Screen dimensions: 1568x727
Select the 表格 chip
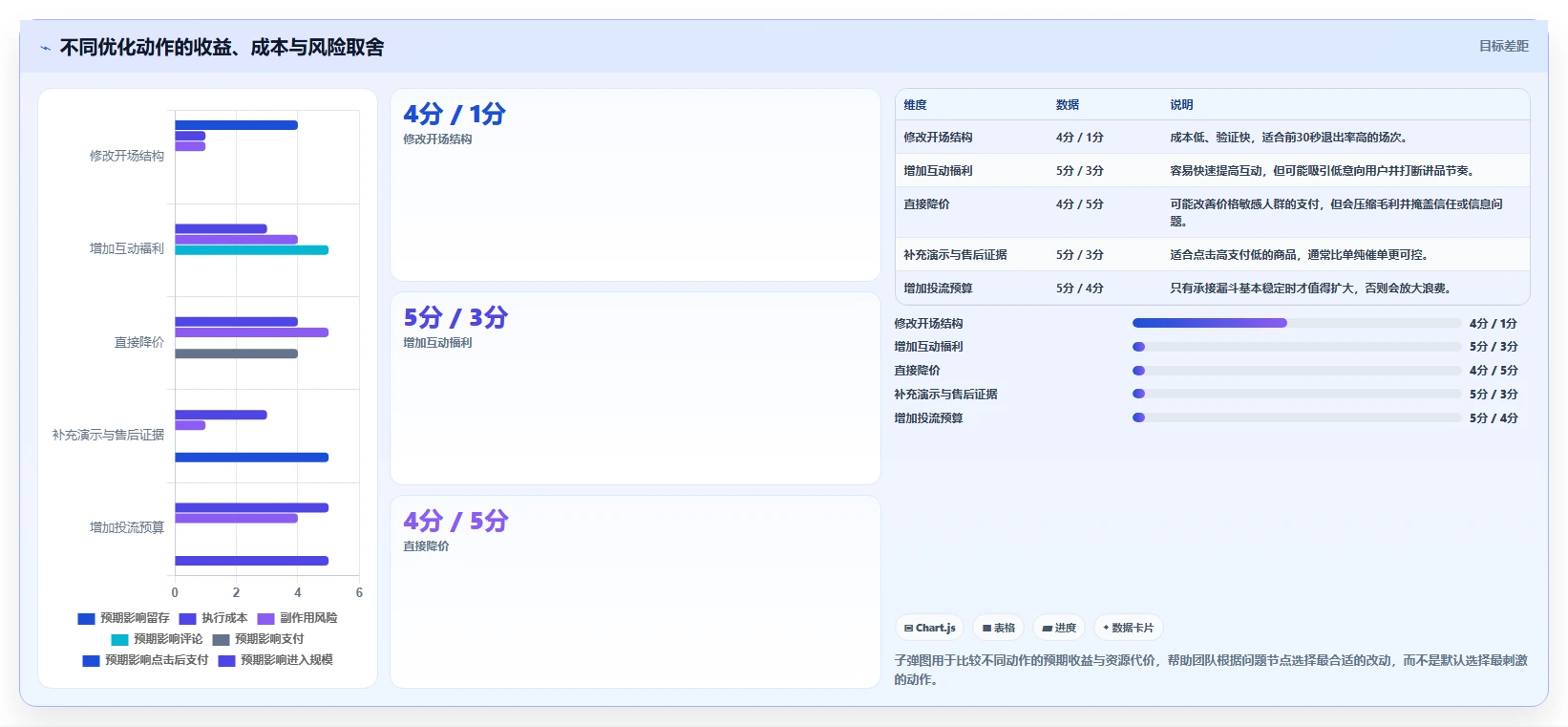[998, 628]
